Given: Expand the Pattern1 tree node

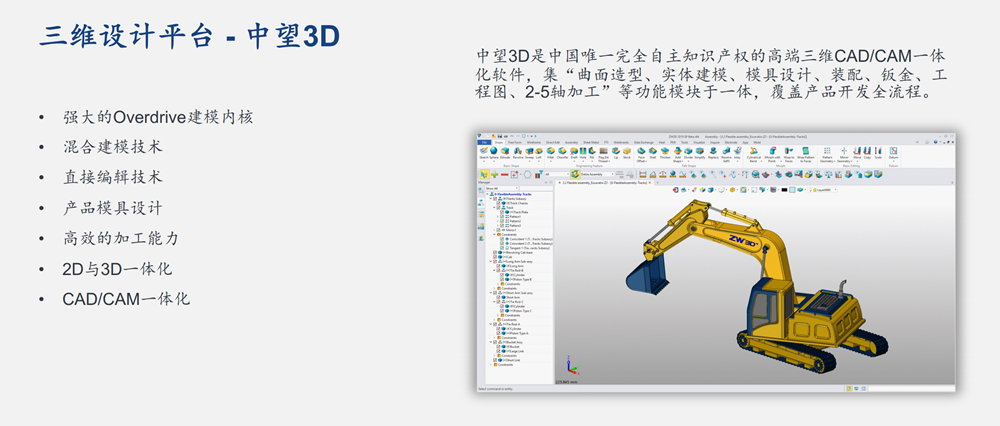Looking at the screenshot, I should click(497, 217).
